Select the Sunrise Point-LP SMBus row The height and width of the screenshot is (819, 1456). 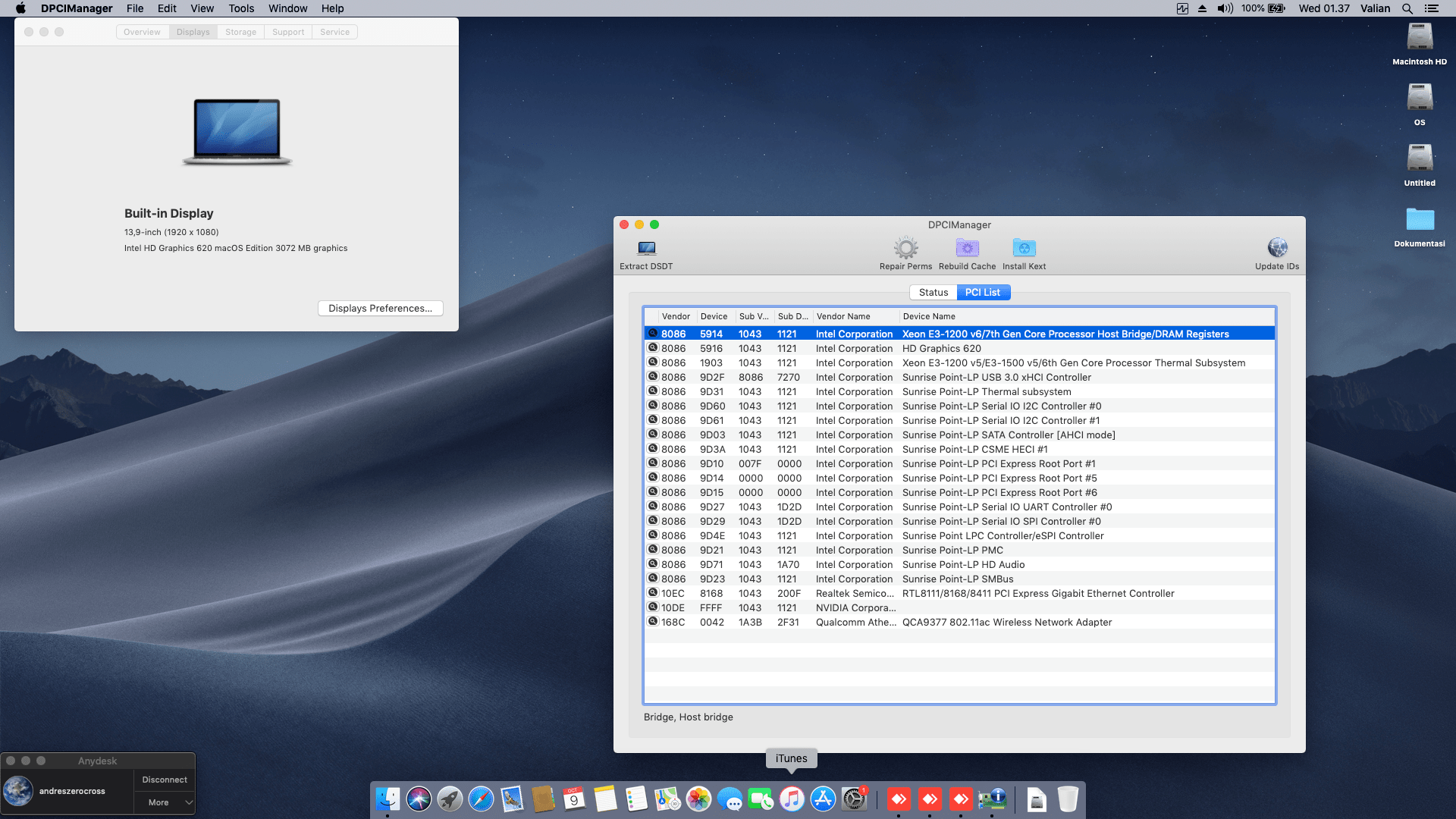tap(959, 579)
